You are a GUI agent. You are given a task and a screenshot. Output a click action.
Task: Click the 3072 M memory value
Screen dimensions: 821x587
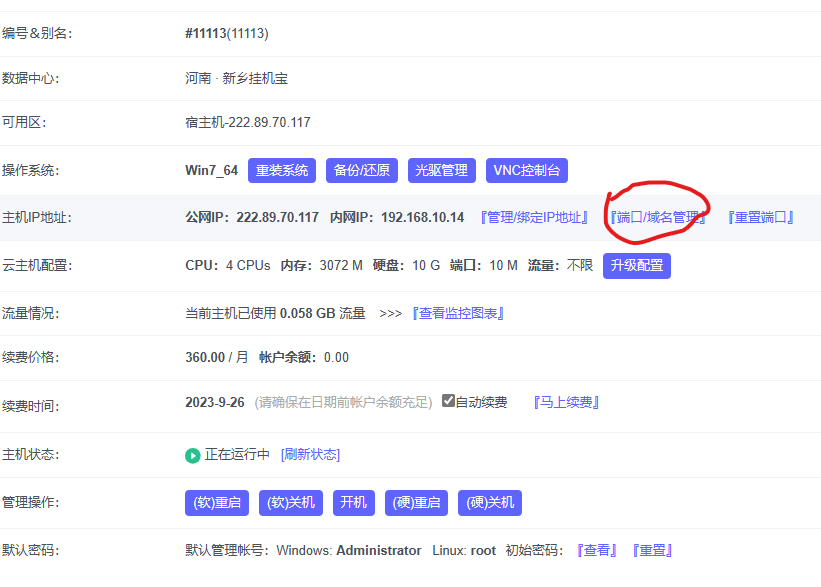[x=341, y=265]
